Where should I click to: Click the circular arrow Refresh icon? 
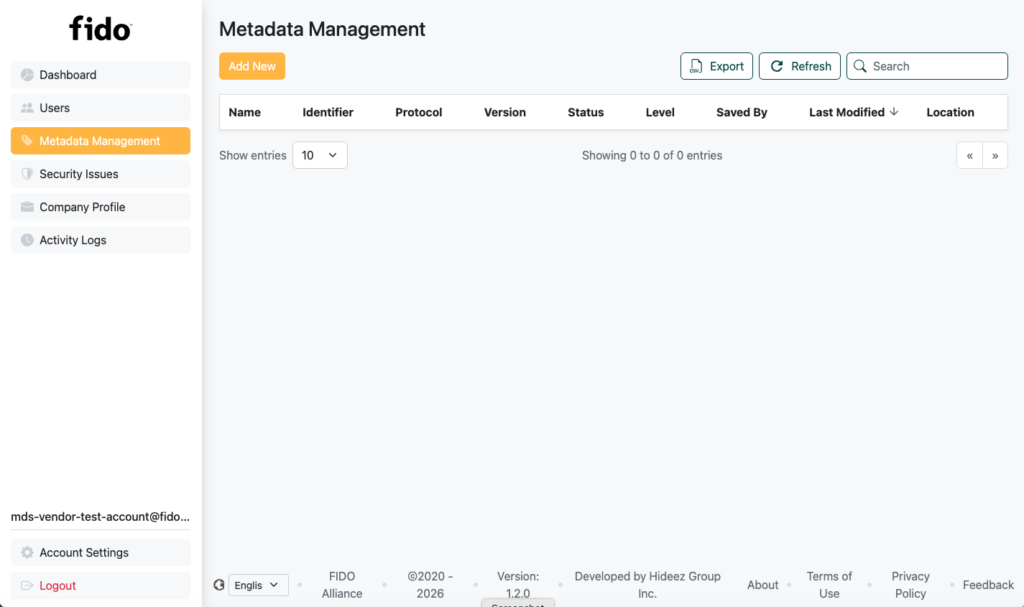776,66
